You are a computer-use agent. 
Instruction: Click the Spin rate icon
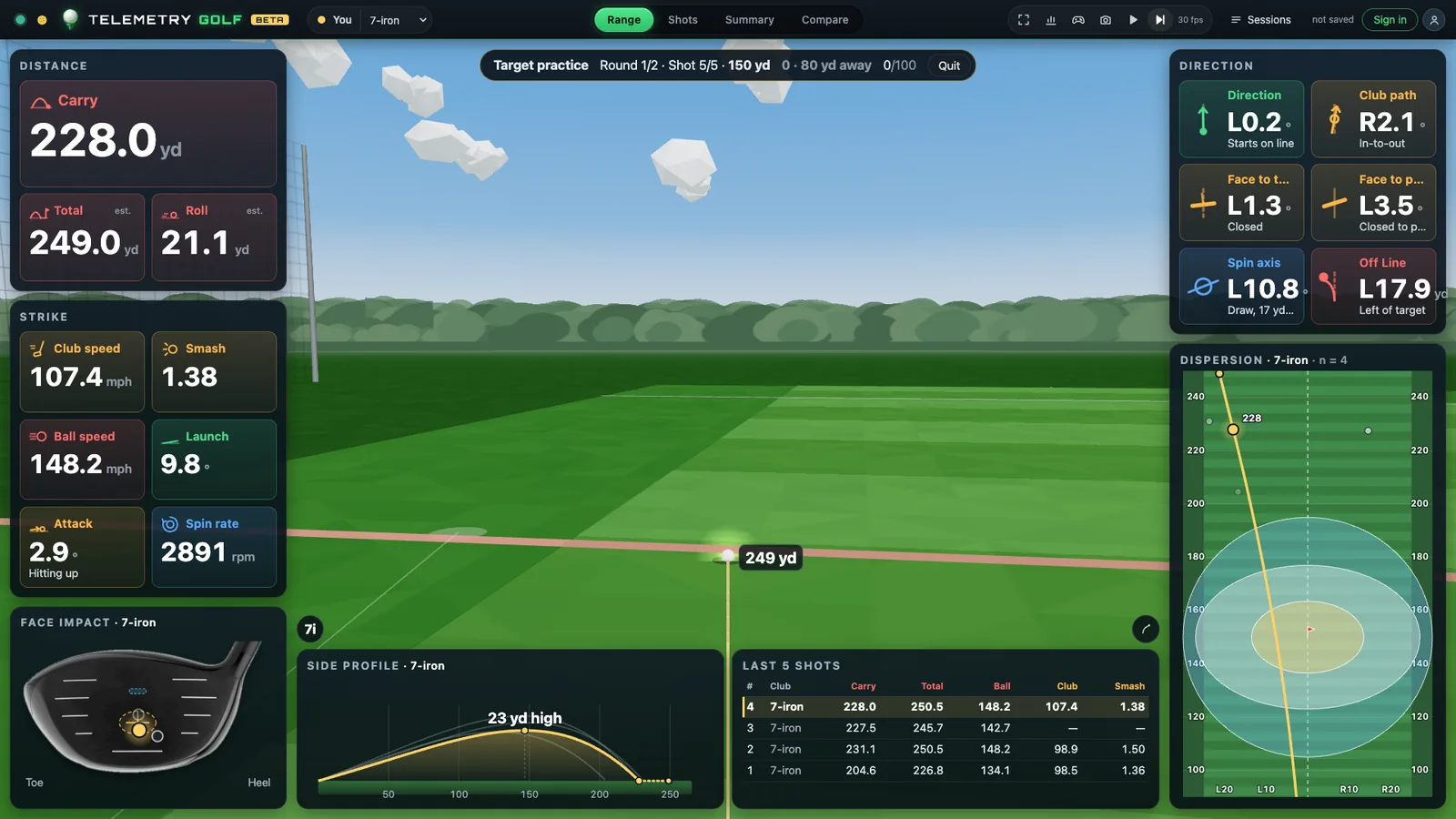click(x=169, y=524)
